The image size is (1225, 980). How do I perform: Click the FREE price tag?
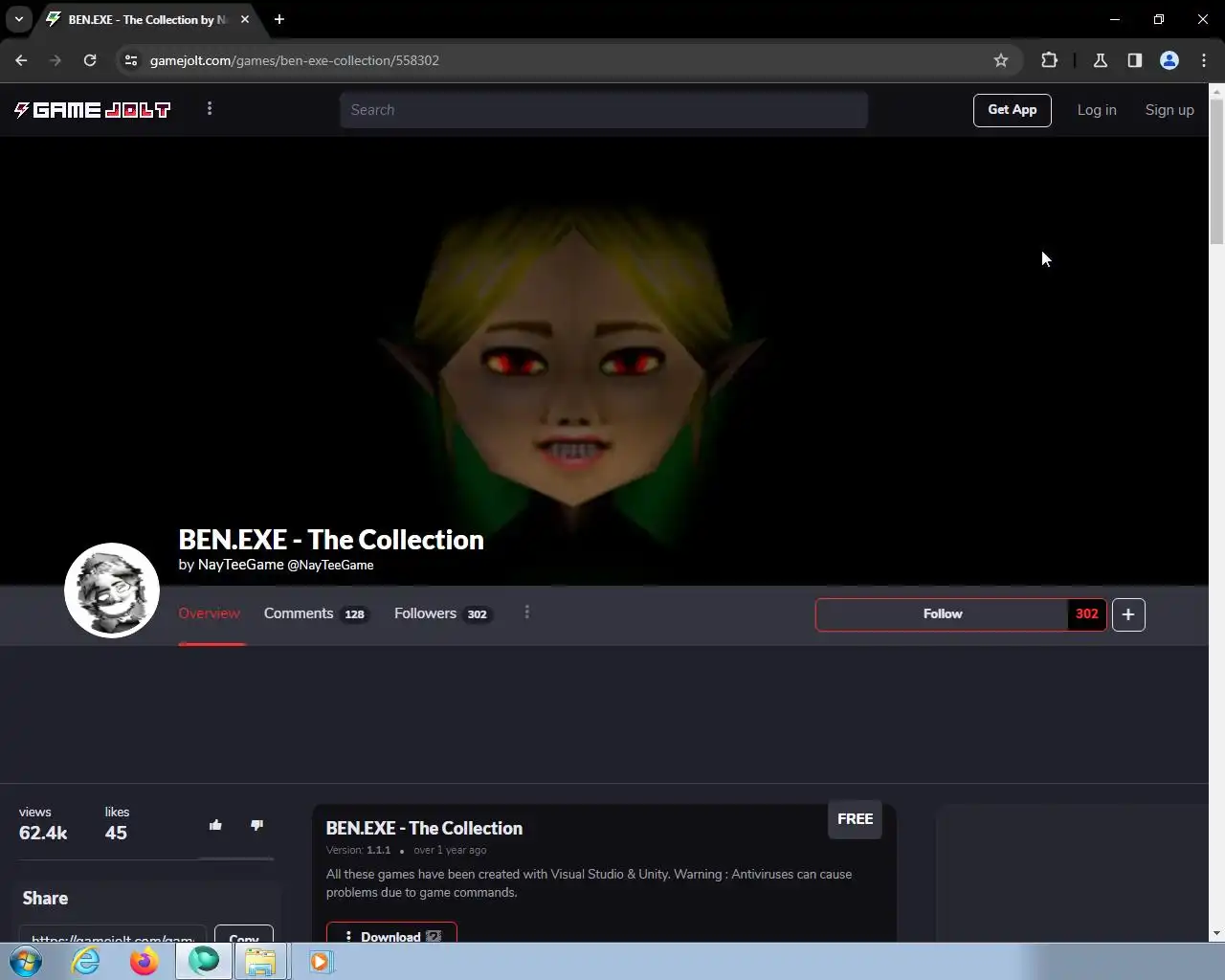[855, 819]
